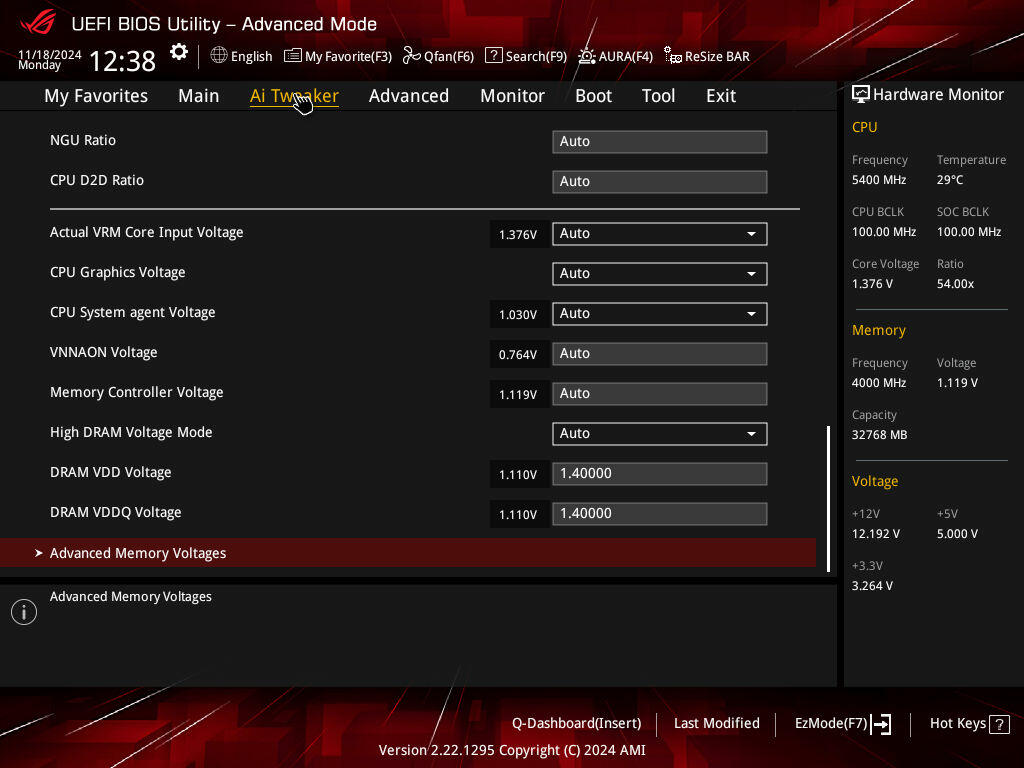
Task: Click the Search question mark icon
Action: click(x=494, y=56)
